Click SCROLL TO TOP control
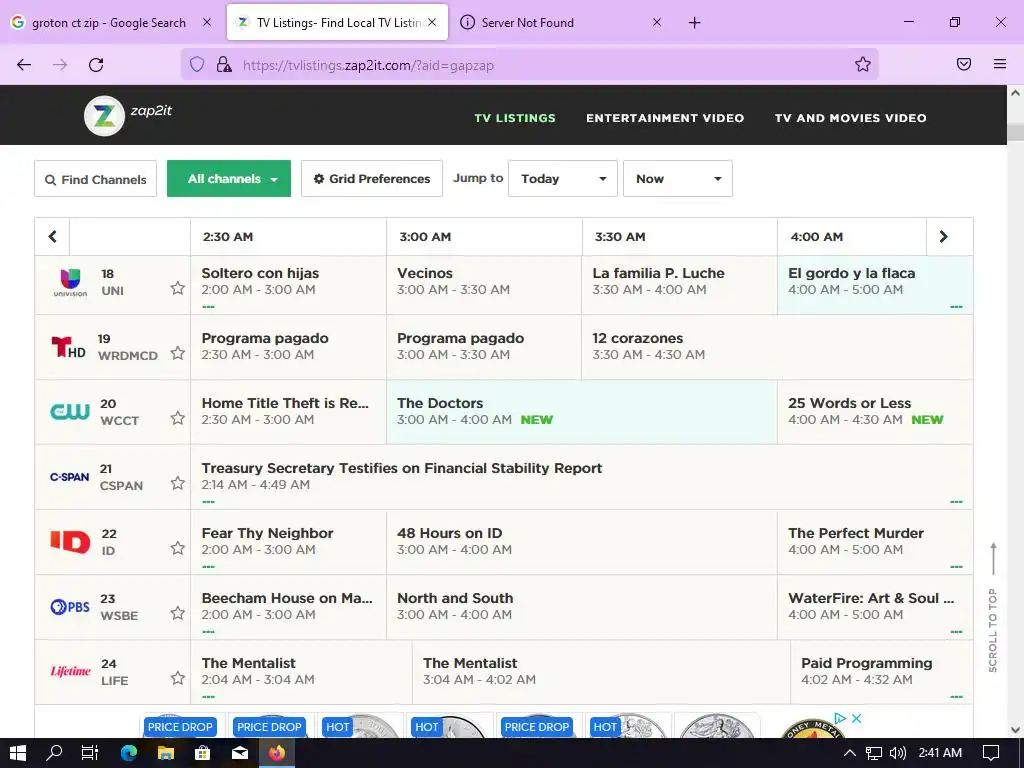The height and width of the screenshot is (768, 1024). click(x=993, y=607)
